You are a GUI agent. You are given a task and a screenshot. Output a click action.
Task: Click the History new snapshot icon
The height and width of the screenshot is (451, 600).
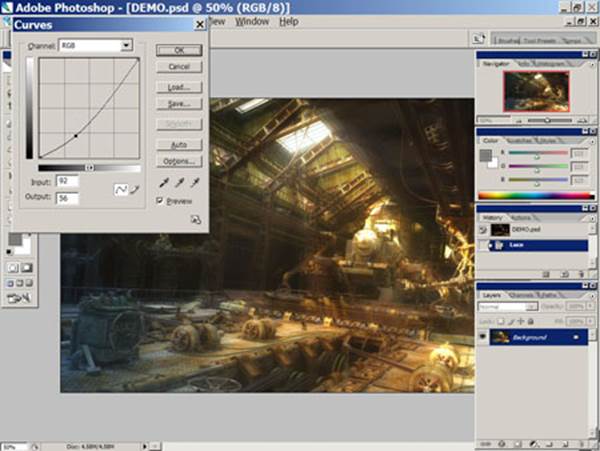click(546, 274)
